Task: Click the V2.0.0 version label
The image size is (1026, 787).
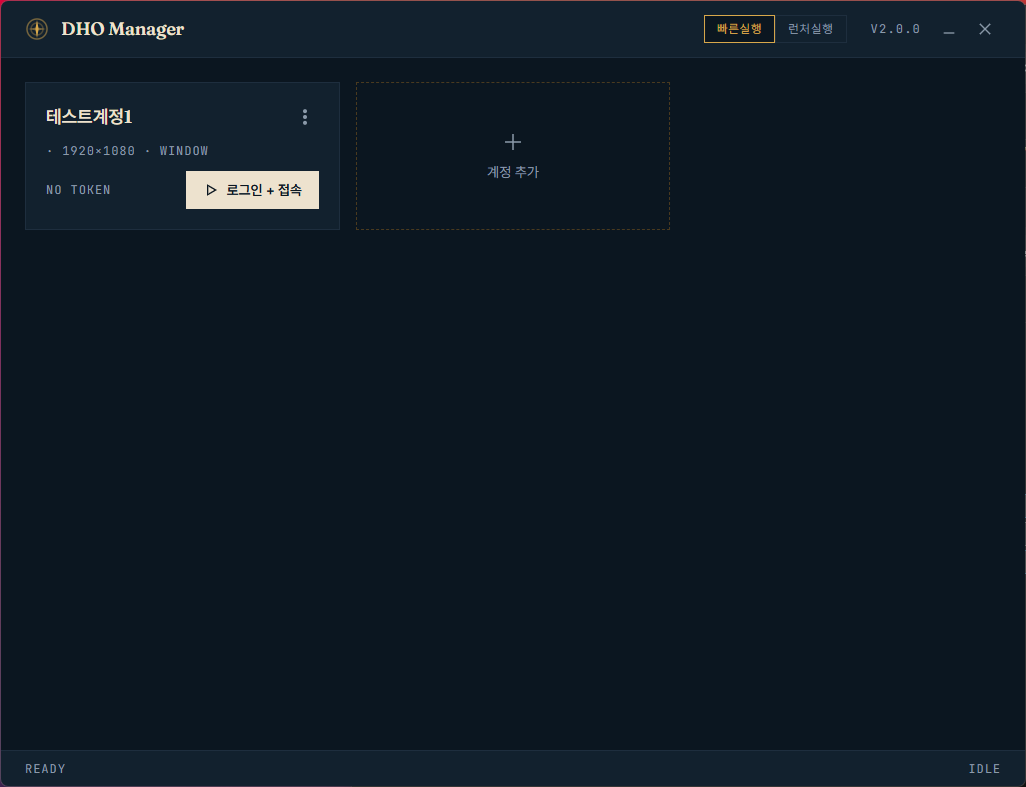Action: click(x=894, y=29)
